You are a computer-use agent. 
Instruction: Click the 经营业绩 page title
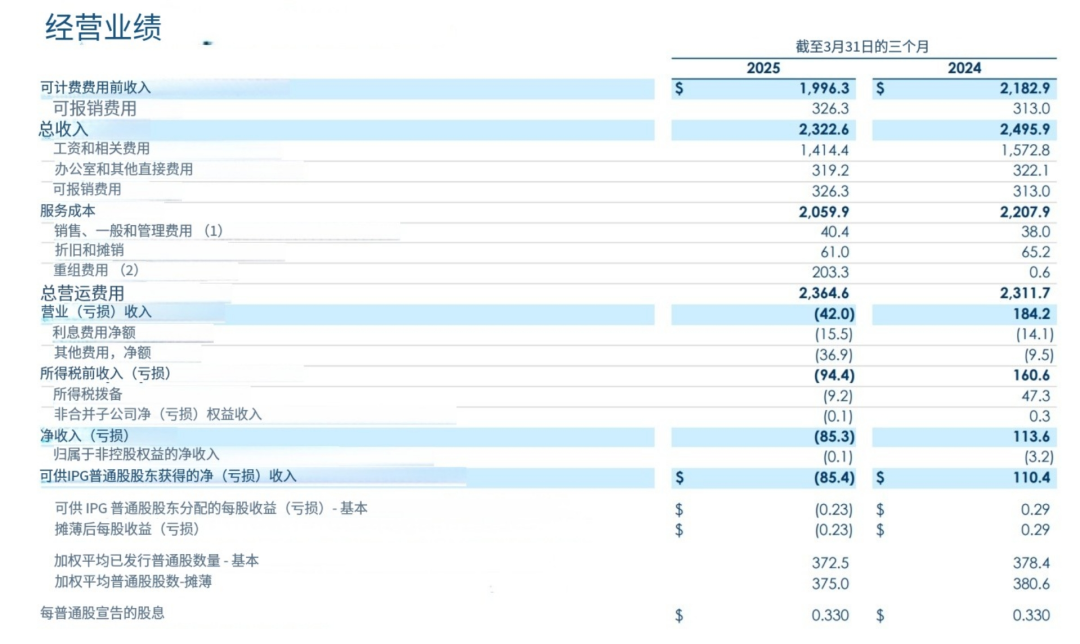pyautogui.click(x=103, y=28)
